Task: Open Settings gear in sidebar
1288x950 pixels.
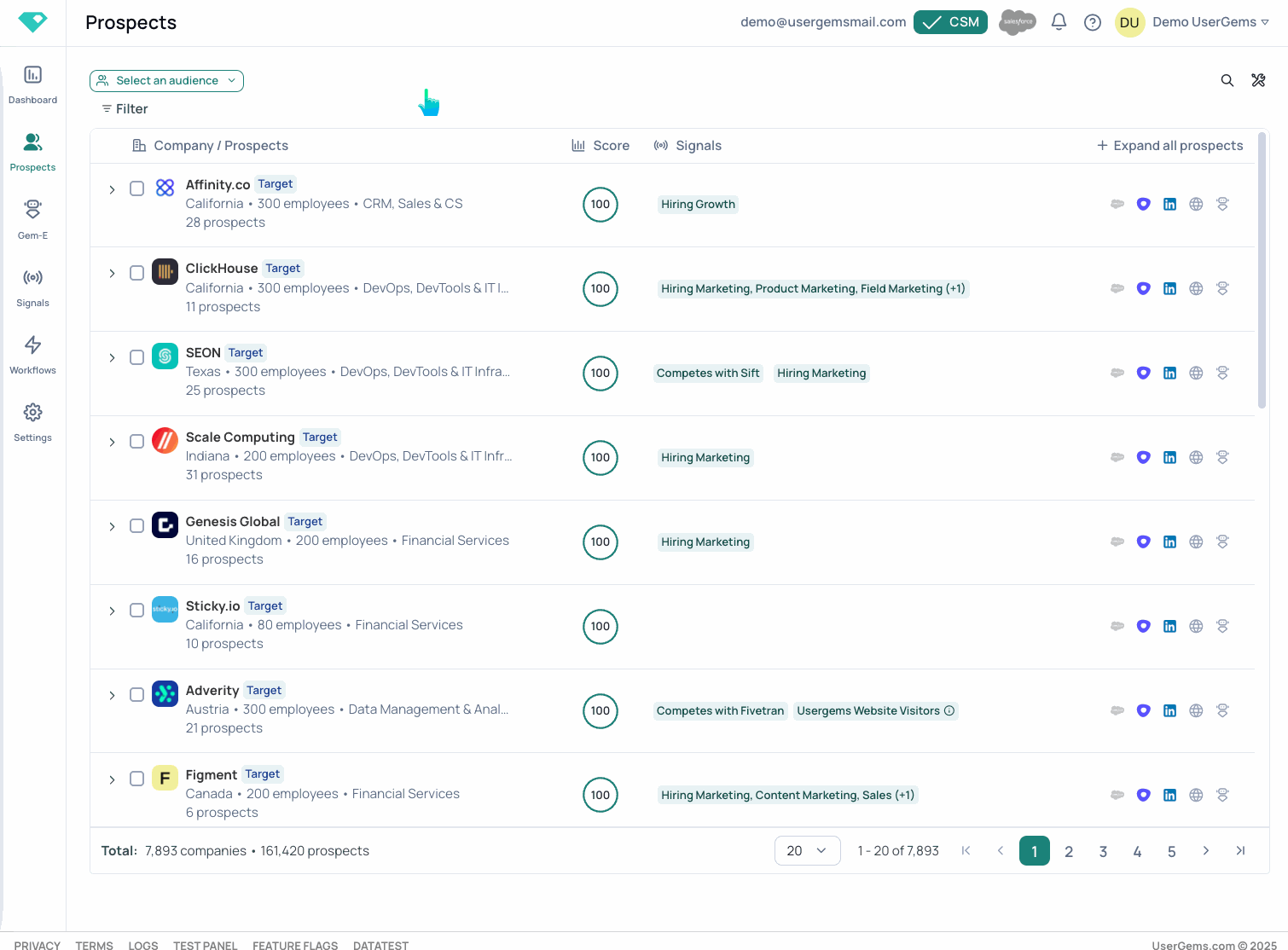Action: coord(32,422)
